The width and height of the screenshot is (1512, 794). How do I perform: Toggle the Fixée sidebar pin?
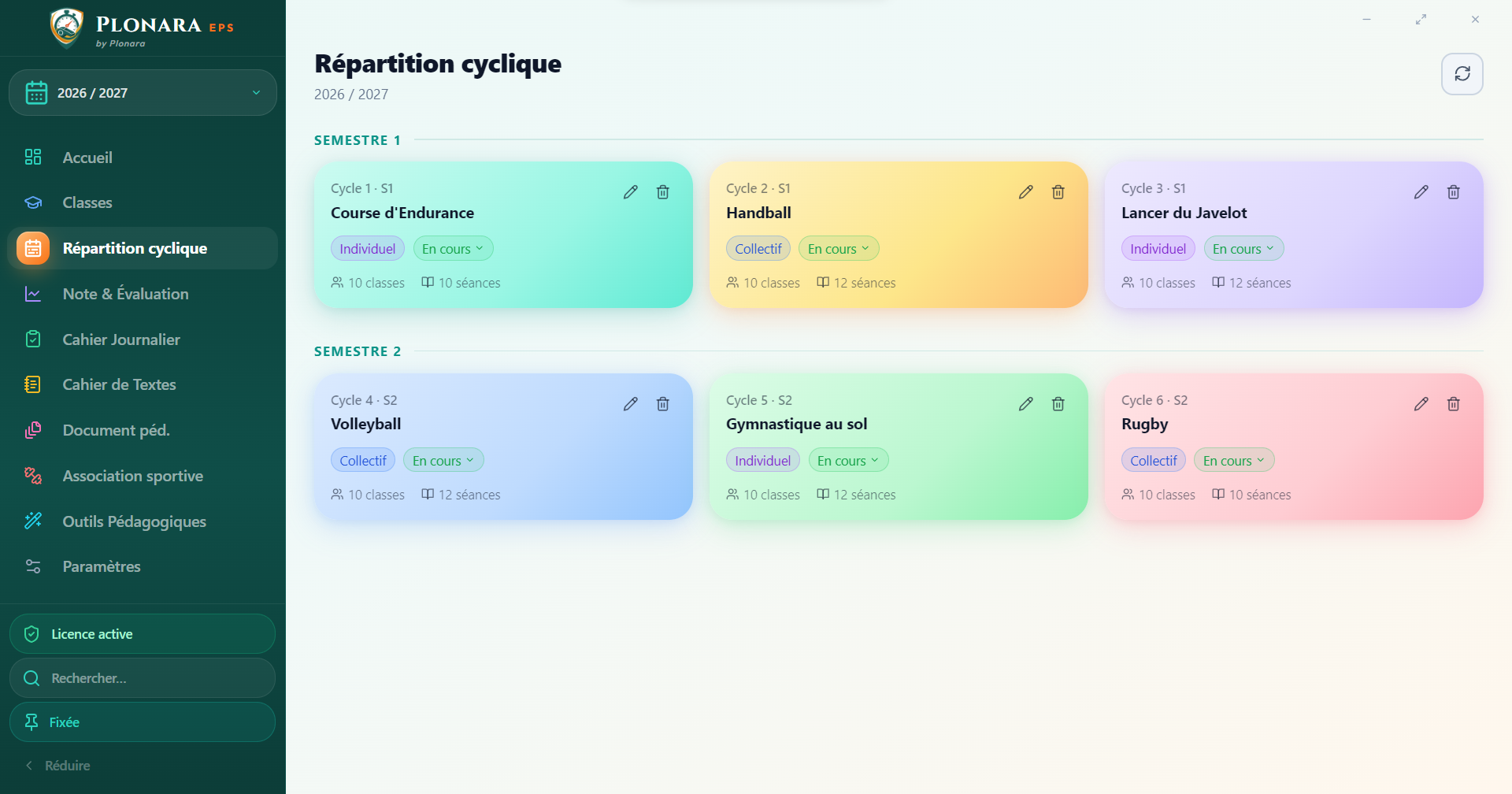(x=143, y=722)
